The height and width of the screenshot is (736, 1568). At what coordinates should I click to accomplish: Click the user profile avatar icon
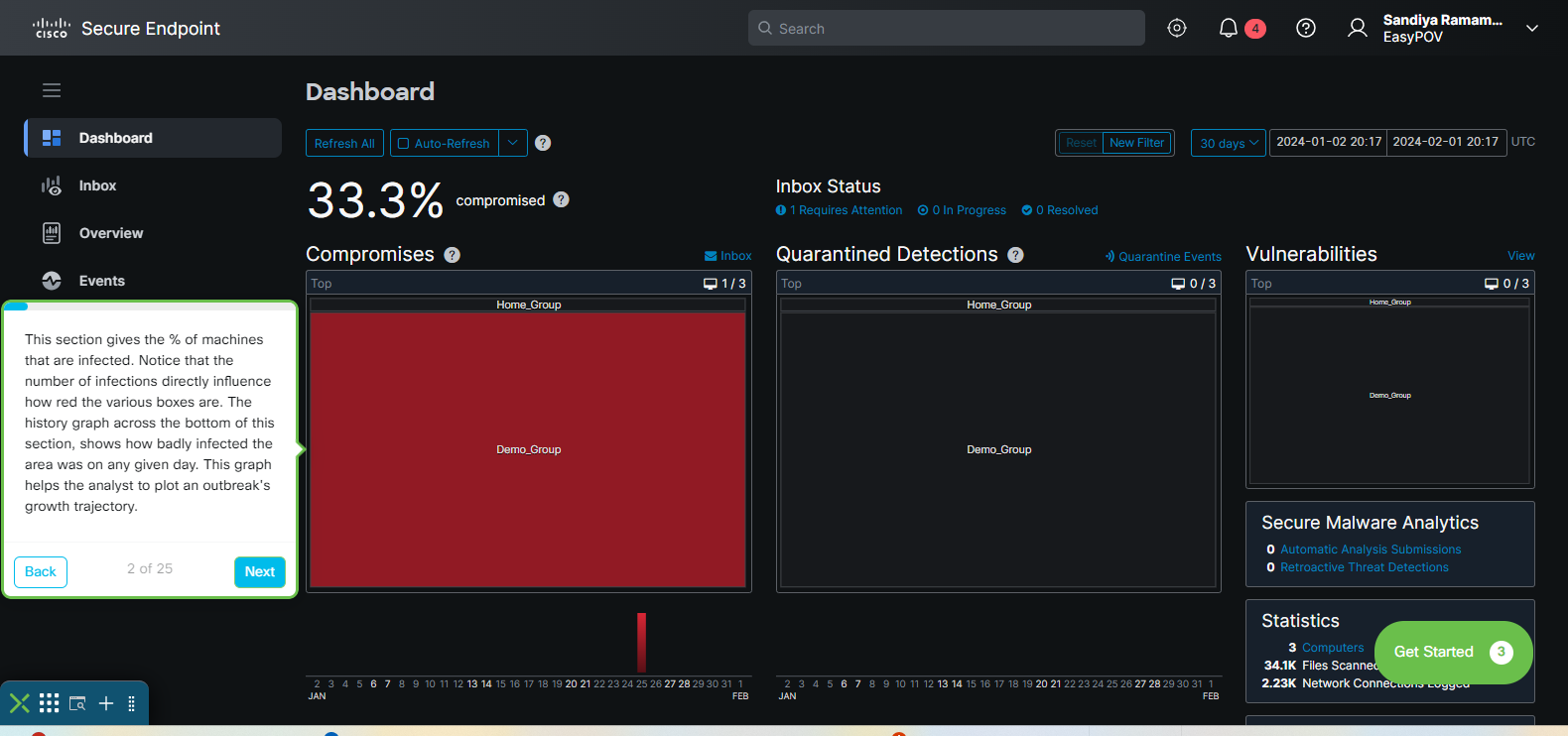click(x=1358, y=28)
